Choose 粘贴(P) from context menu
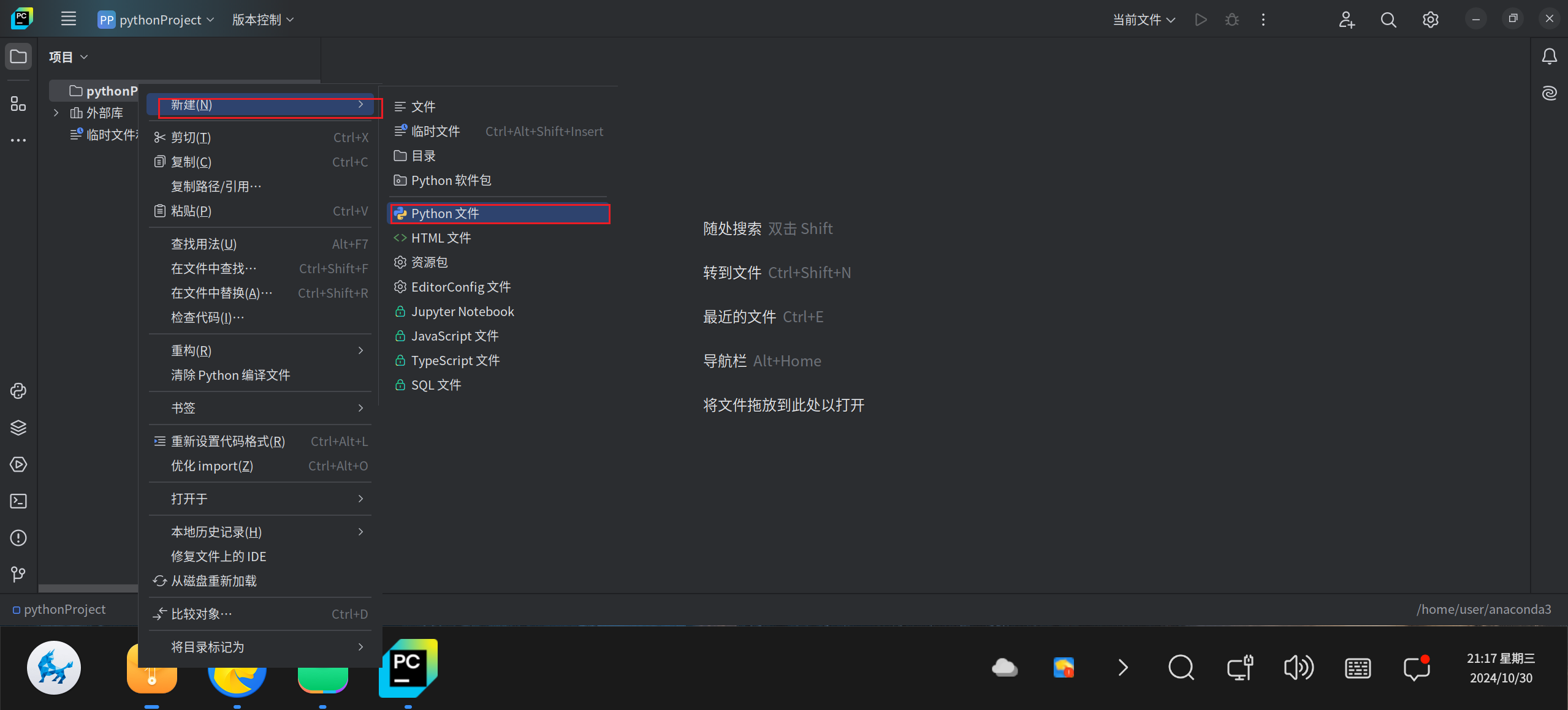Screen dimensions: 1568x710 260,211
